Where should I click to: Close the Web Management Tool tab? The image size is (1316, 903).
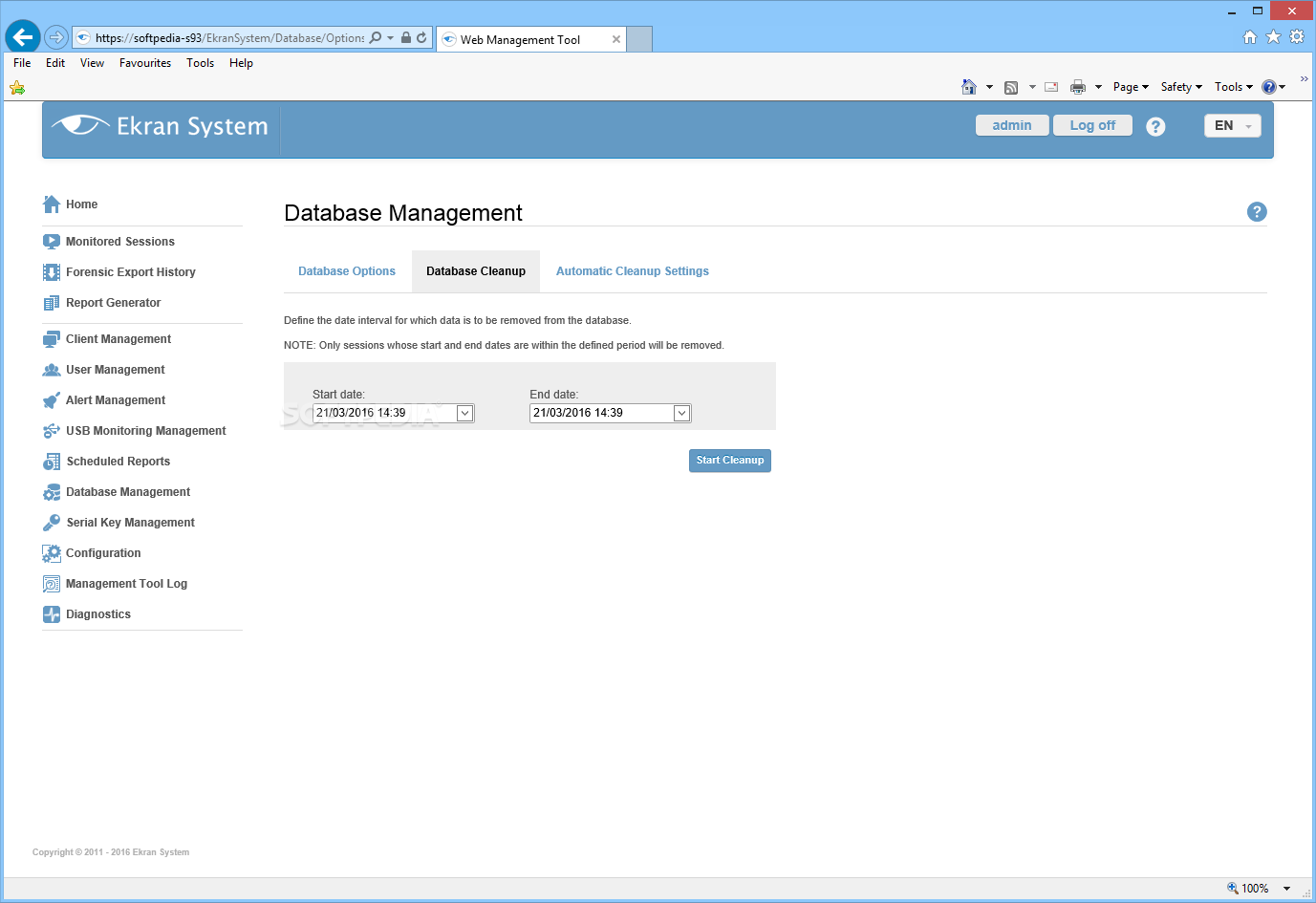pos(615,40)
